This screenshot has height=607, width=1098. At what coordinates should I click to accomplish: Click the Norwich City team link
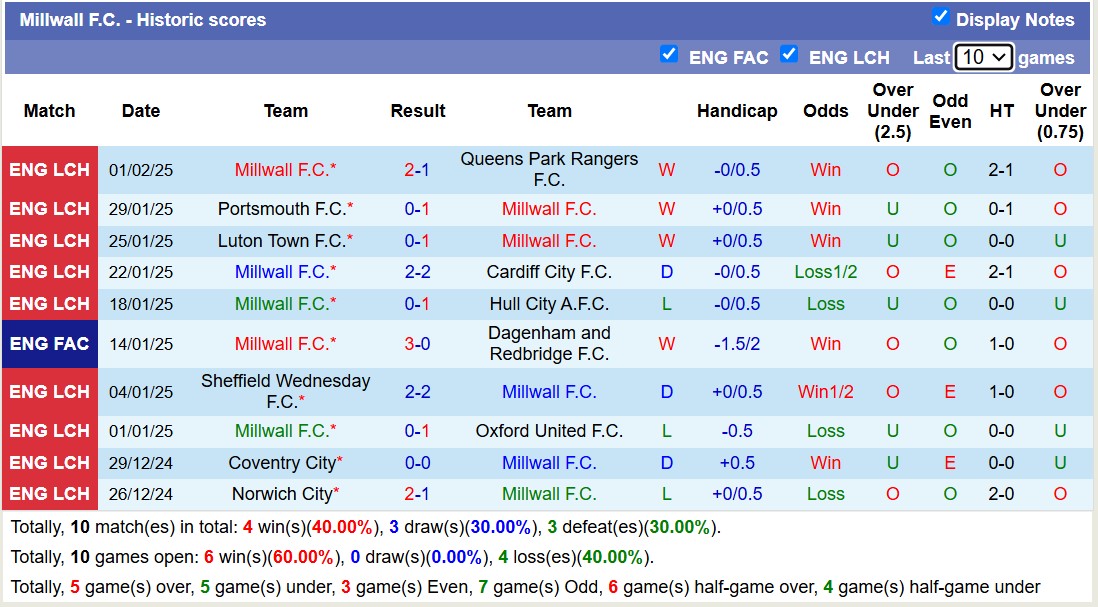pos(282,494)
